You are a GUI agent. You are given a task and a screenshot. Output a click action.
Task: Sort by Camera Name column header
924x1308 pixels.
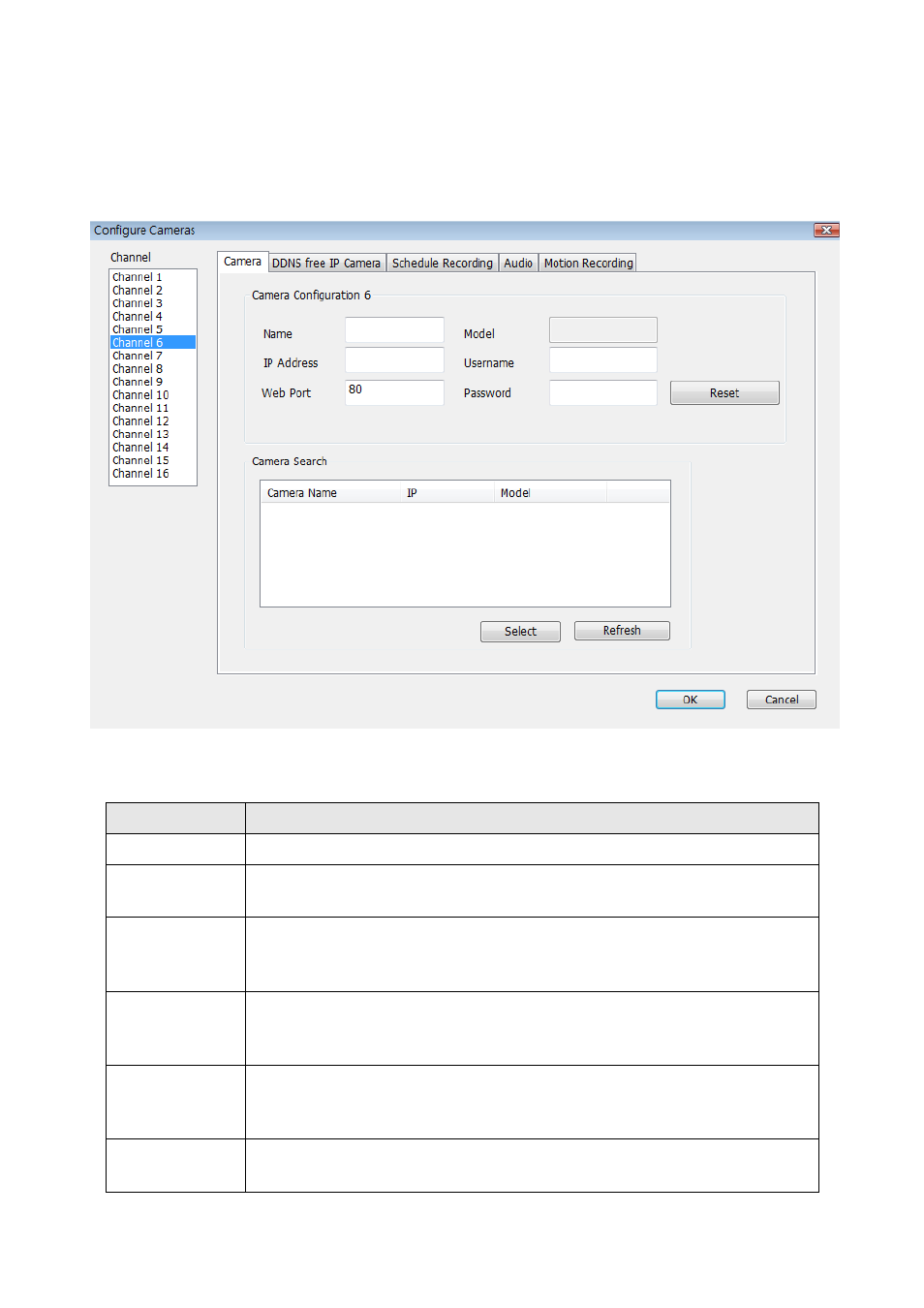[x=330, y=493]
